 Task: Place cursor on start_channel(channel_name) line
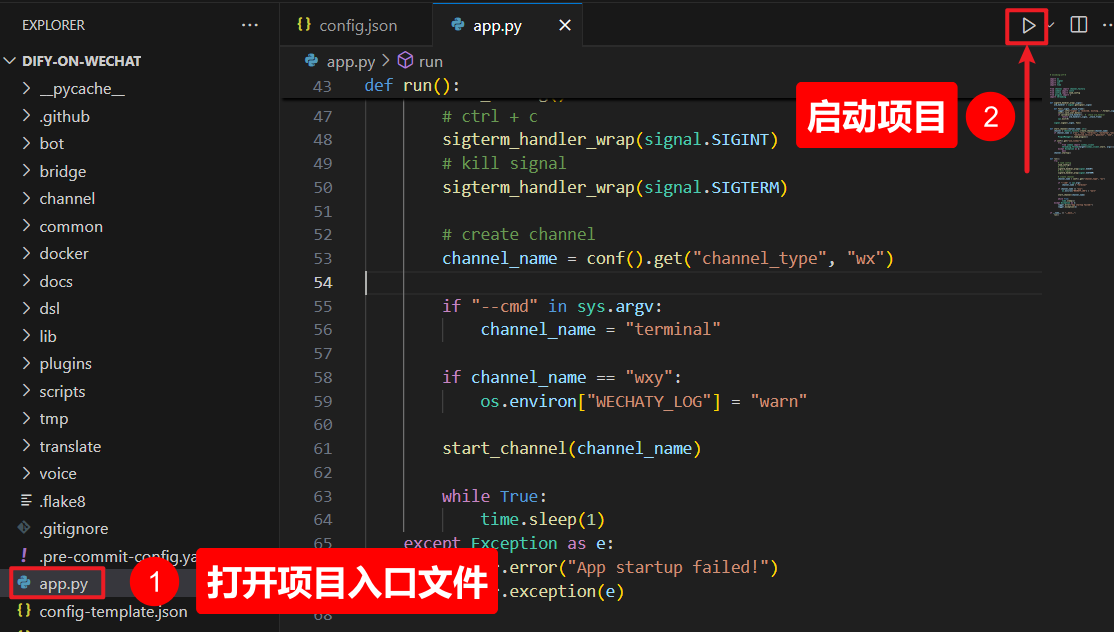pos(571,449)
